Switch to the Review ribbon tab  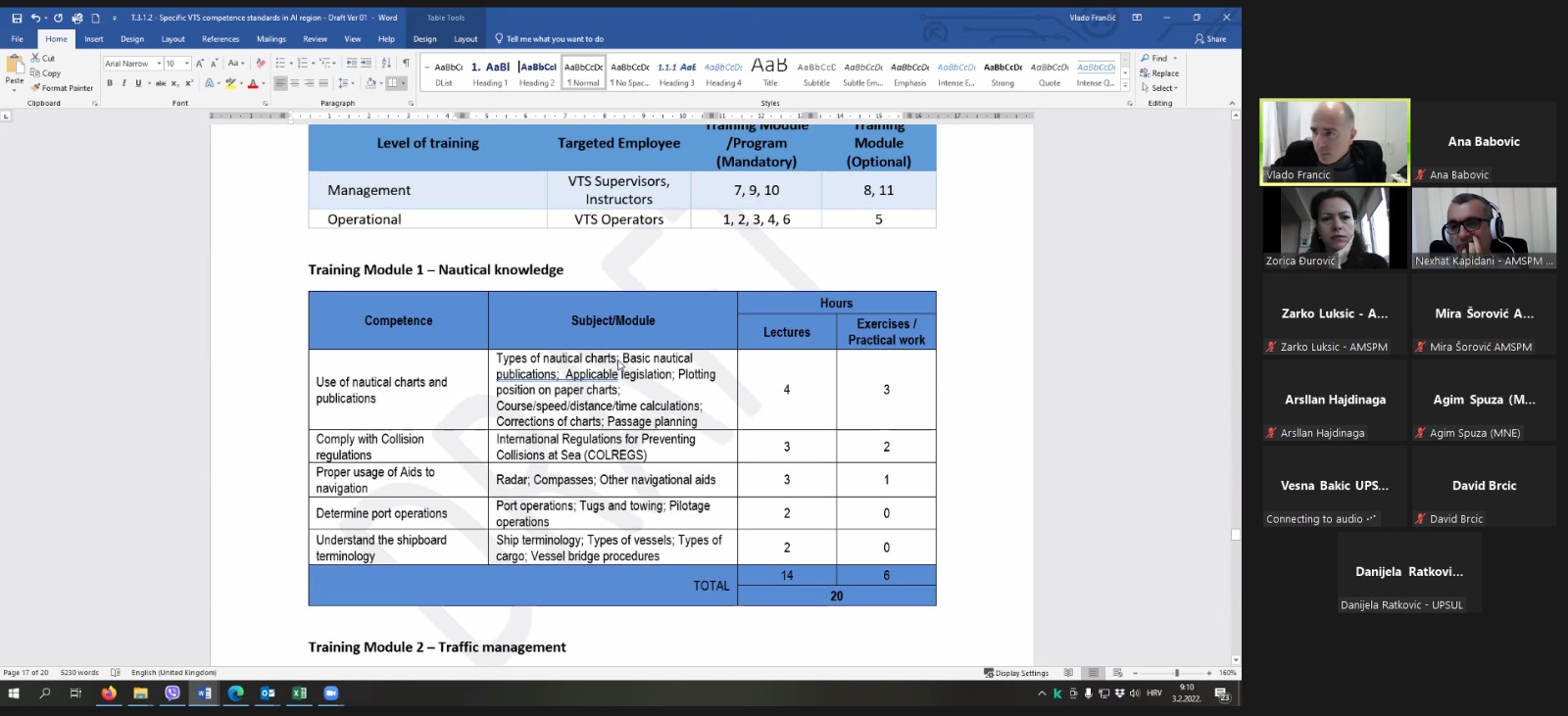click(x=315, y=39)
